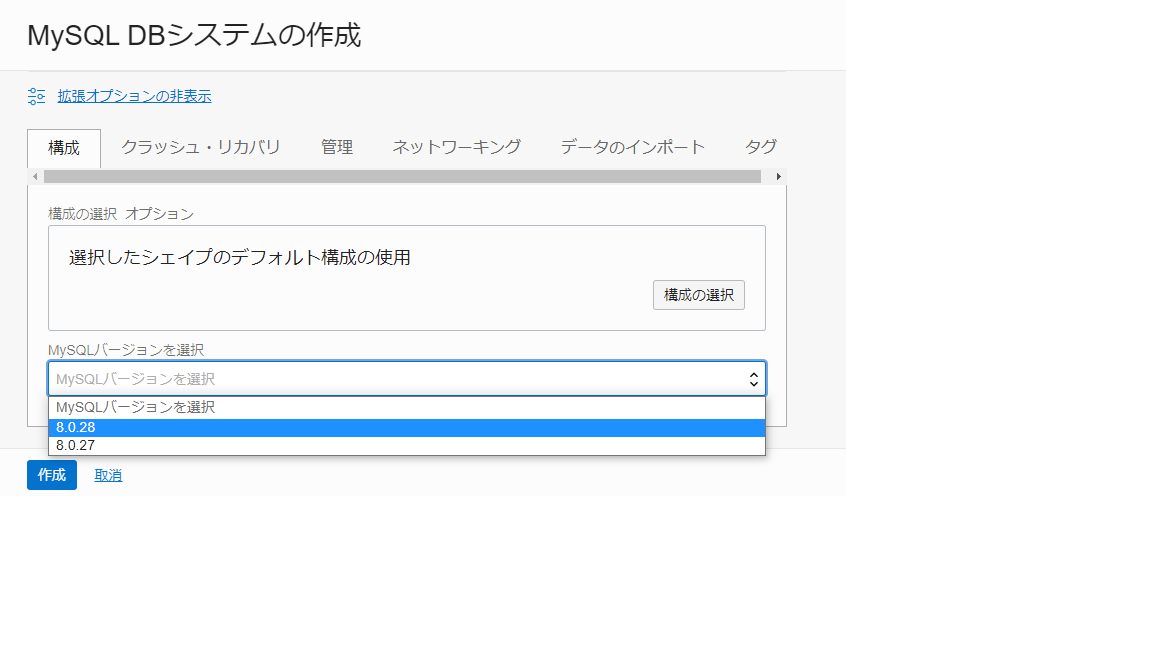Switch to the クラッシュ・リカバリ tab
The image size is (1152, 648).
click(201, 147)
